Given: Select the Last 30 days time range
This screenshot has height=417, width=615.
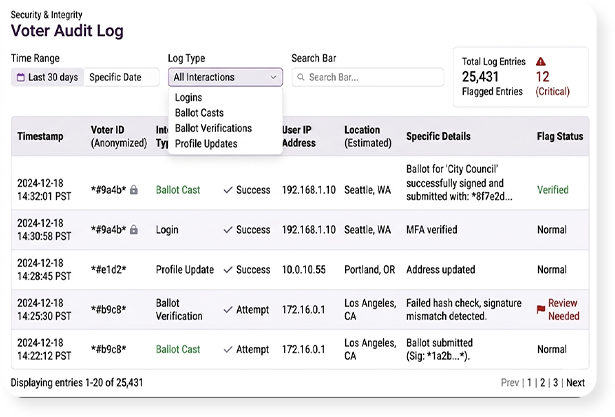Looking at the screenshot, I should point(47,77).
